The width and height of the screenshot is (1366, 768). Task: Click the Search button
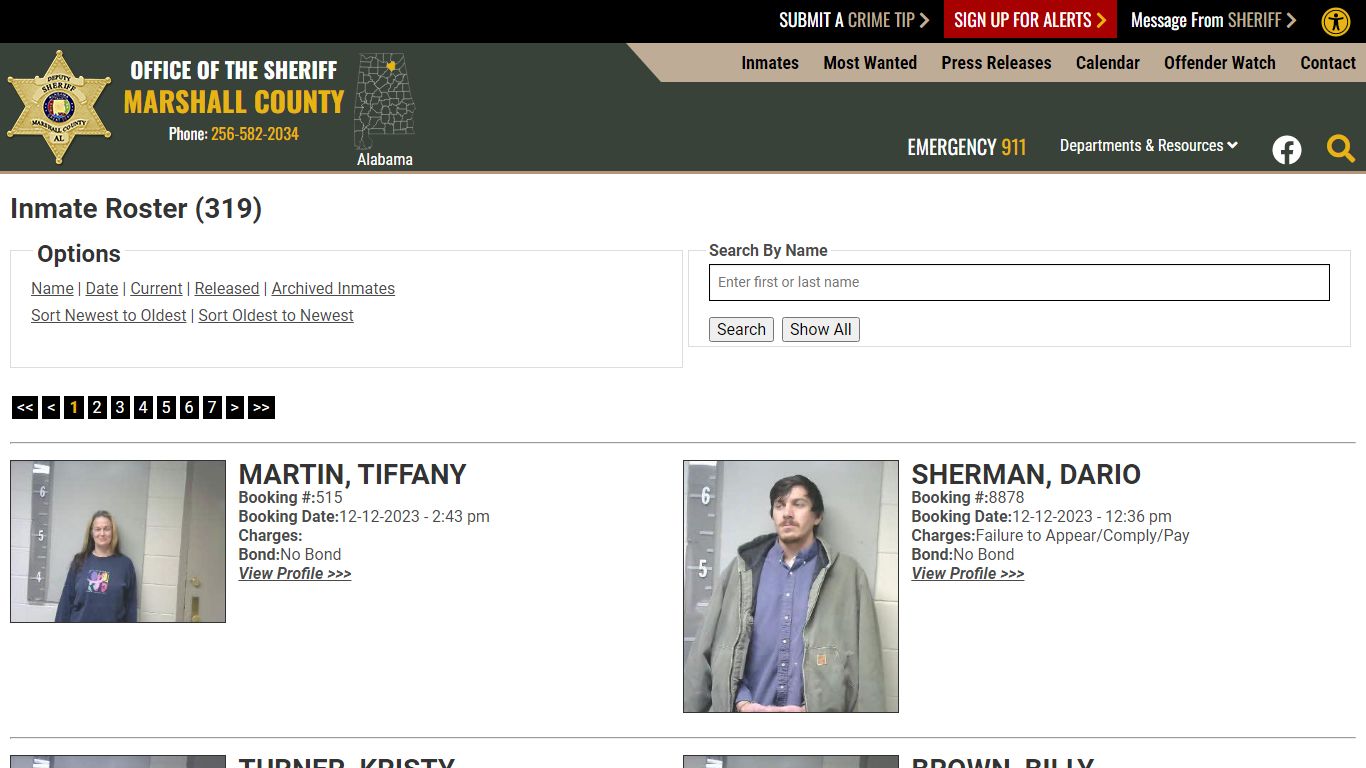pyautogui.click(x=741, y=329)
